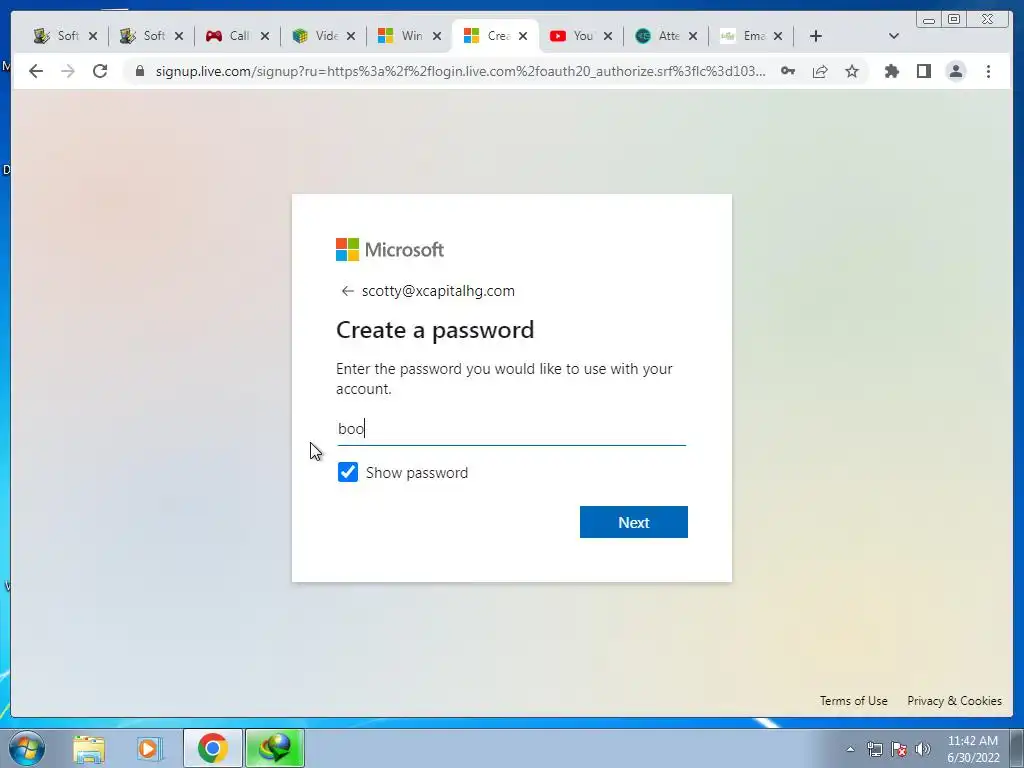Switch to the Ema tab

point(744,36)
